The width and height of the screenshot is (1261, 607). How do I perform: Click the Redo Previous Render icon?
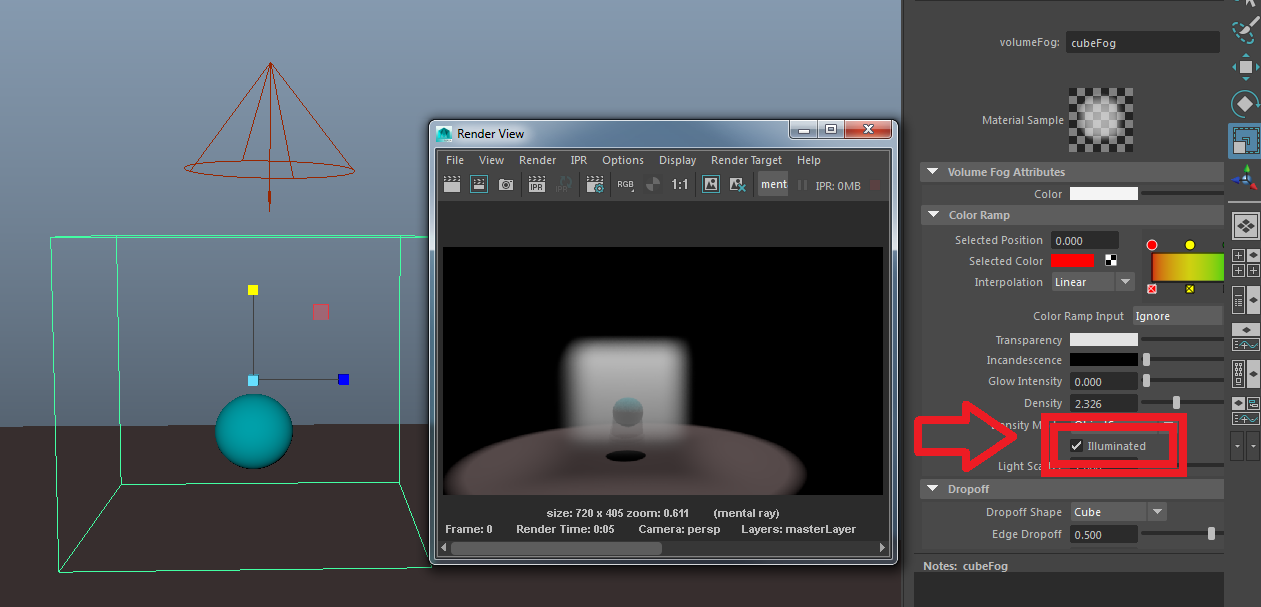point(452,184)
